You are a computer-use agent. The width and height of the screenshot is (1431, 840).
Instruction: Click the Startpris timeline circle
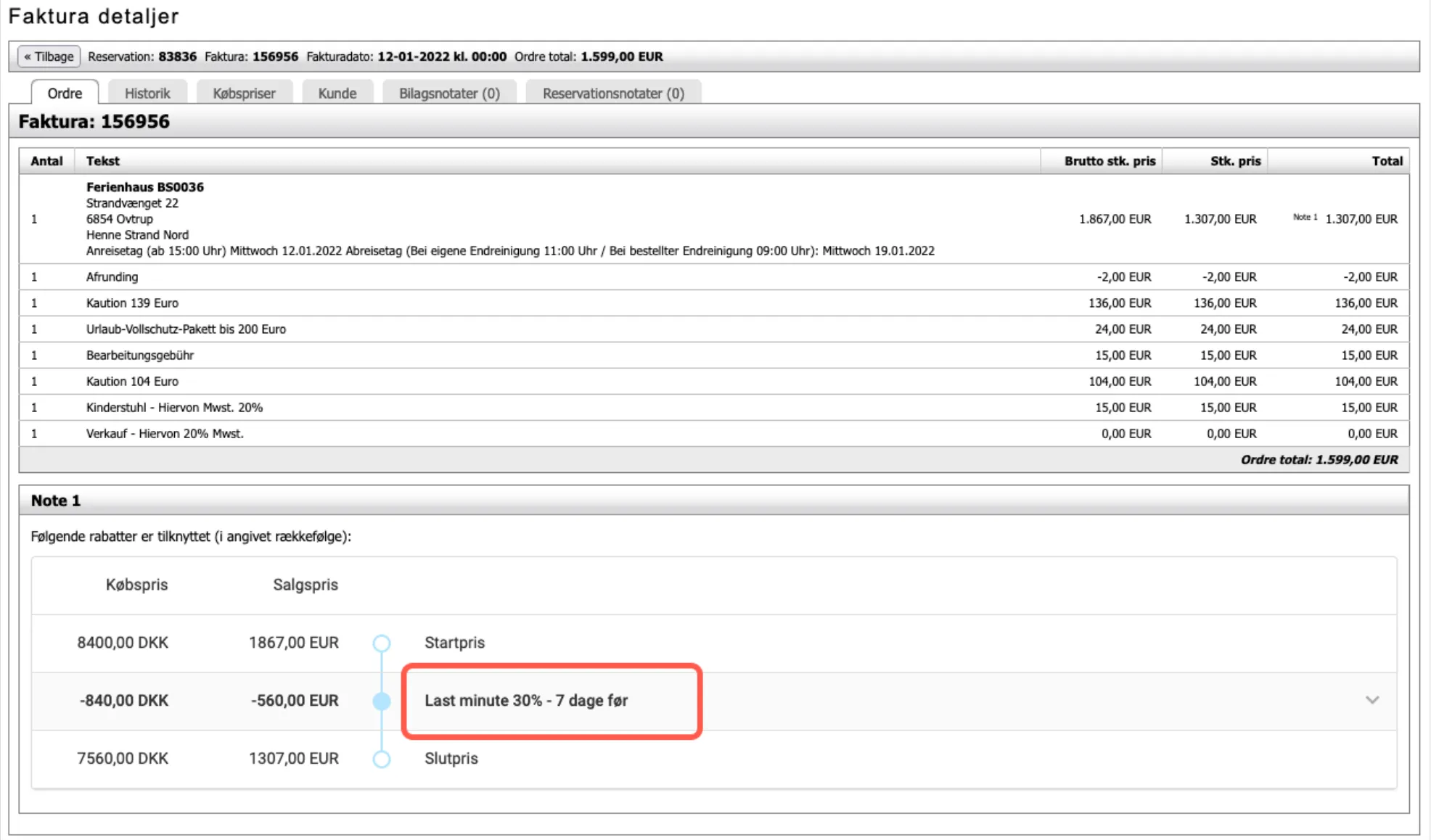pos(382,643)
